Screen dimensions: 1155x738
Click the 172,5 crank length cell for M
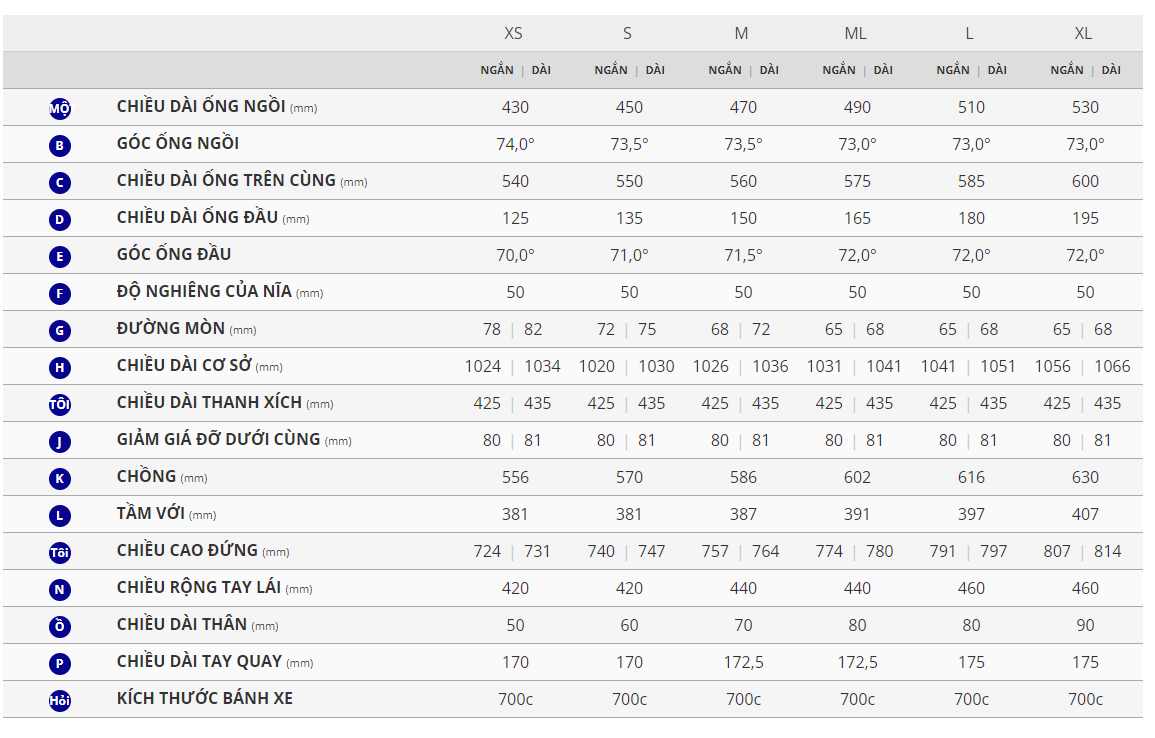[x=743, y=662]
